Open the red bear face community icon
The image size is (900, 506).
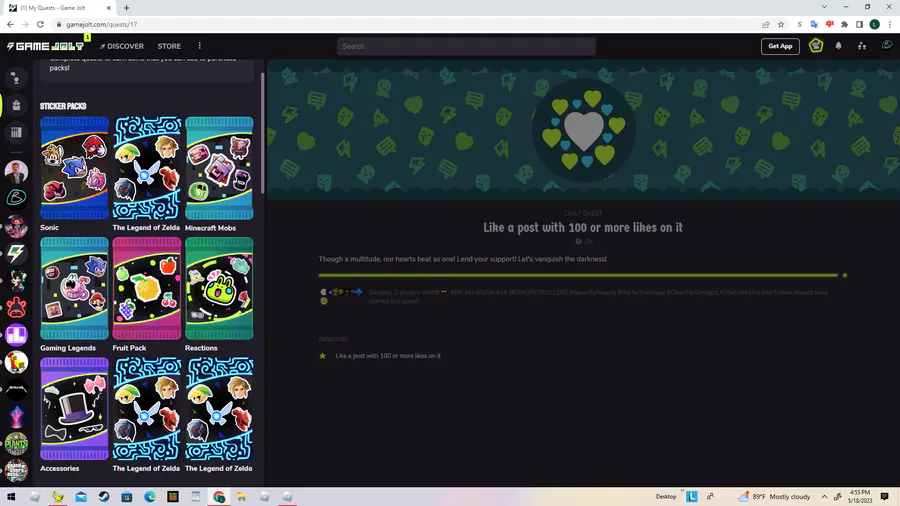tap(16, 308)
